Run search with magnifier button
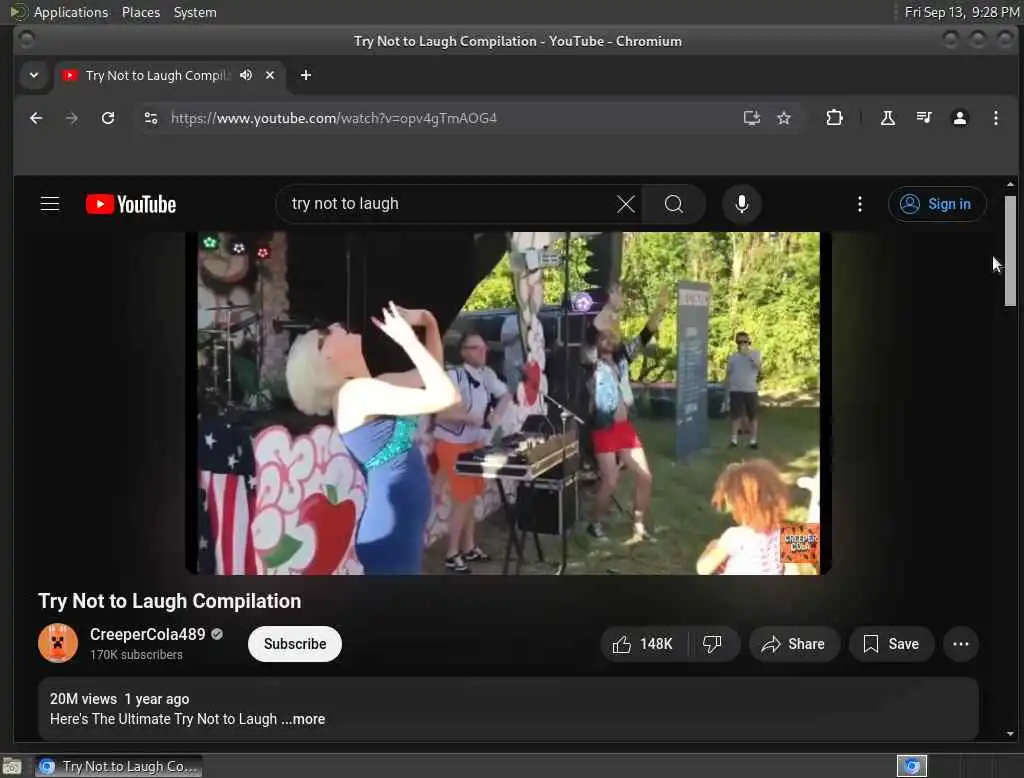The image size is (1024, 778). (x=673, y=204)
